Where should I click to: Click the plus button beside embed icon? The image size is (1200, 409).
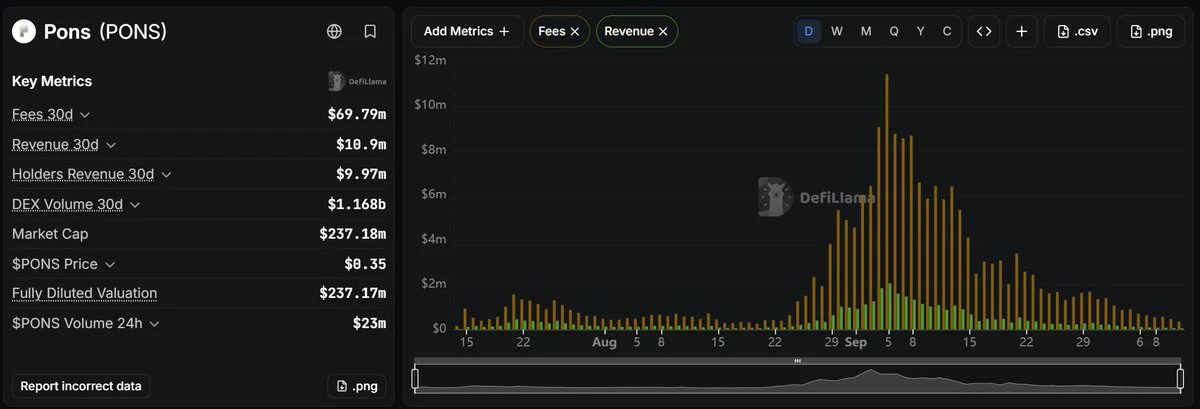click(1021, 31)
